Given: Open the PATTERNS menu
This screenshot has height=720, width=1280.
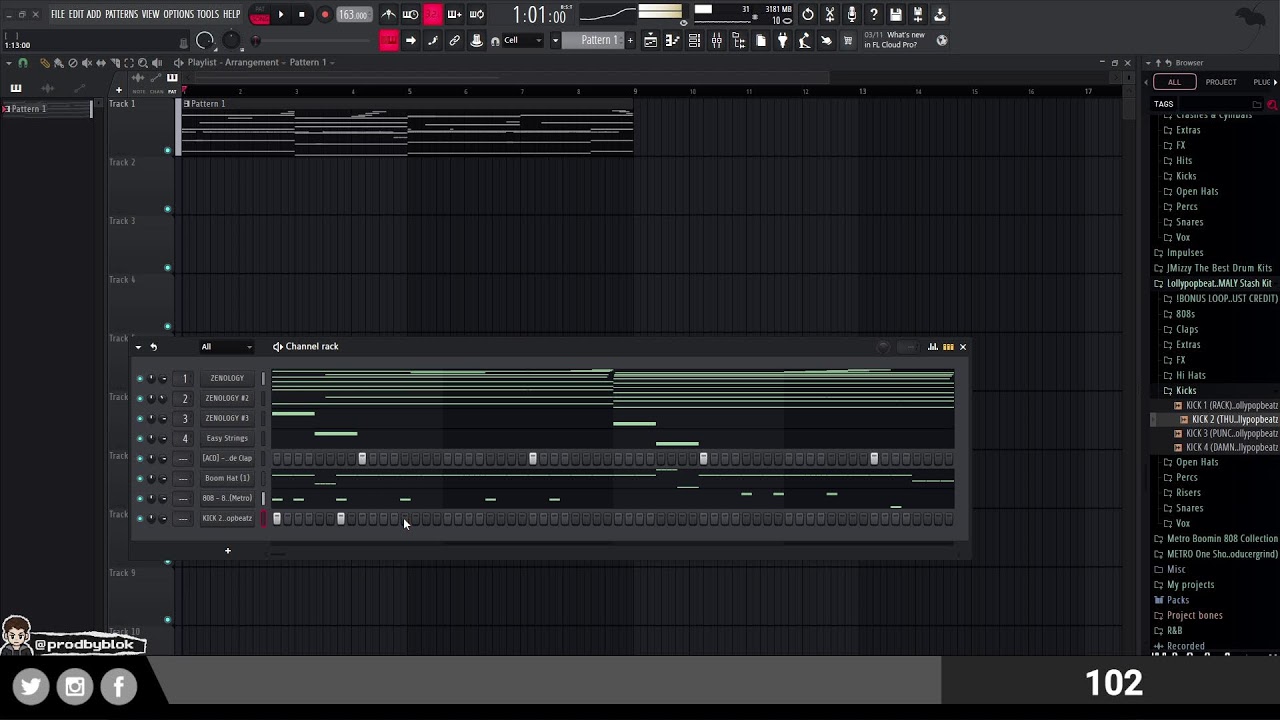Looking at the screenshot, I should click(x=121, y=14).
